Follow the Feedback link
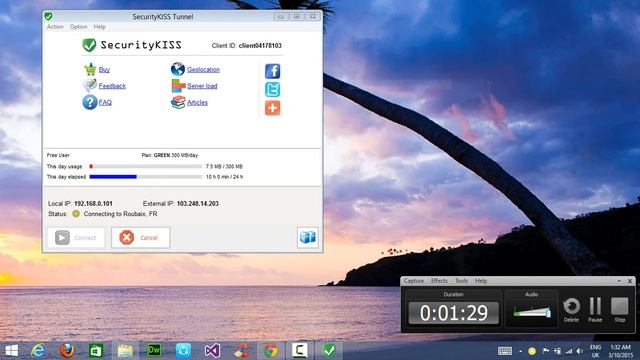The width and height of the screenshot is (640, 360). 112,86
